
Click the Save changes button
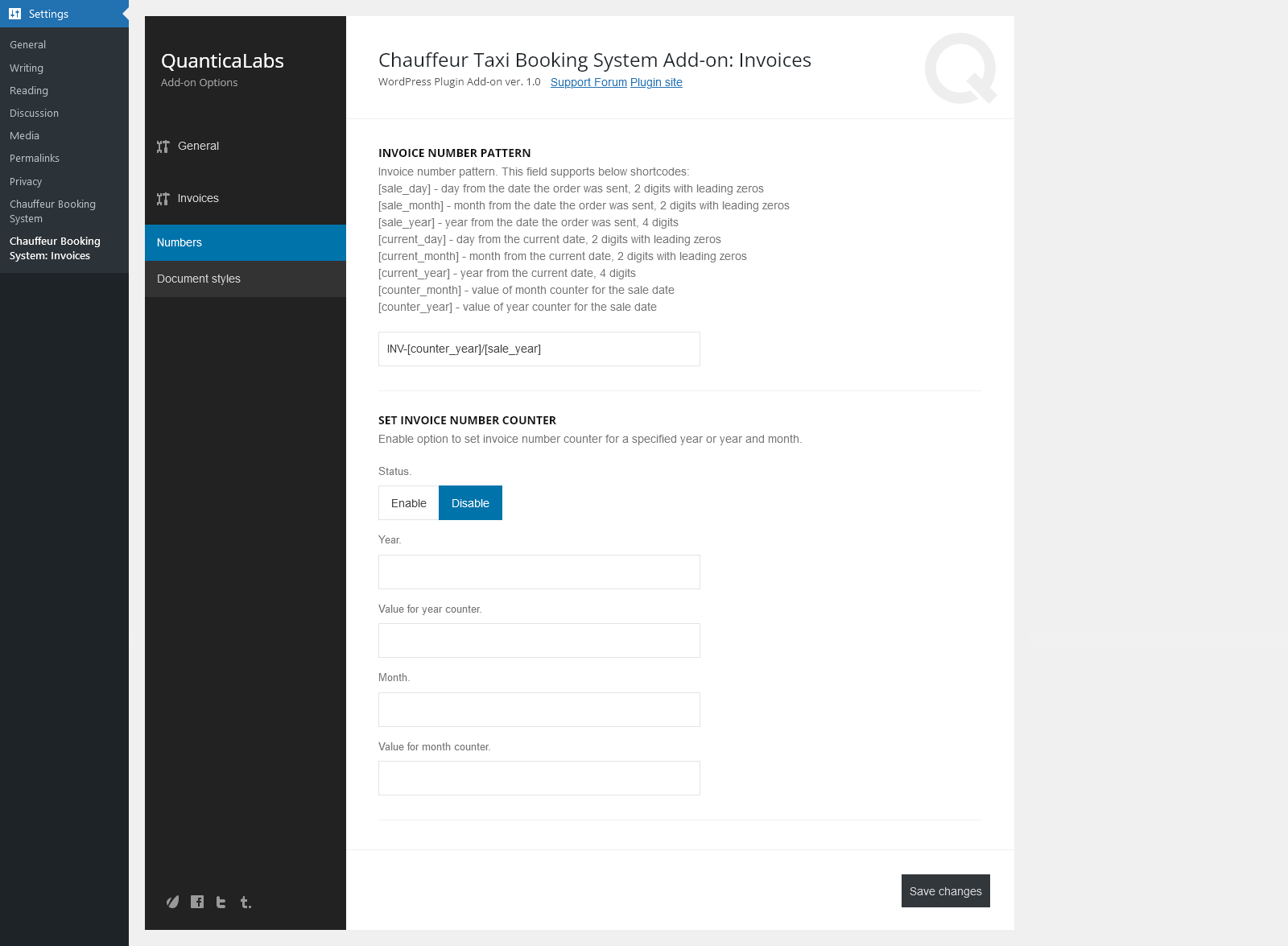pos(945,890)
